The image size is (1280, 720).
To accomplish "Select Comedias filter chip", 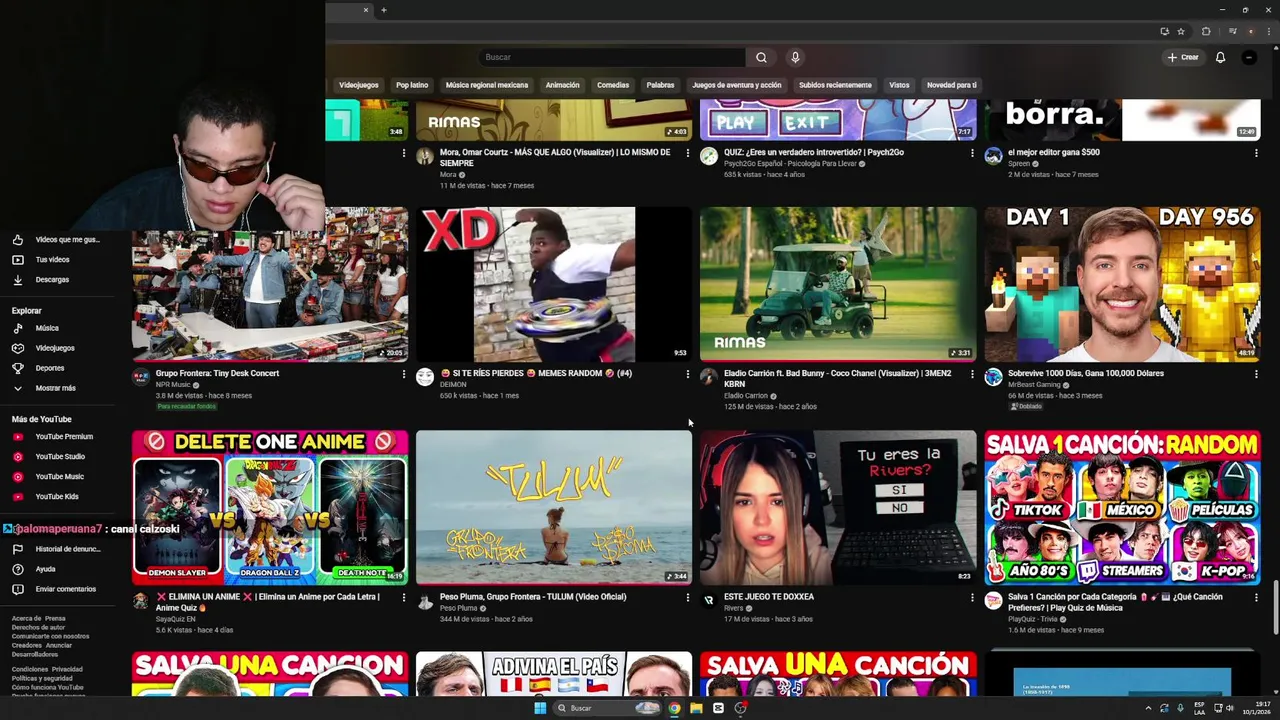I will coord(613,85).
